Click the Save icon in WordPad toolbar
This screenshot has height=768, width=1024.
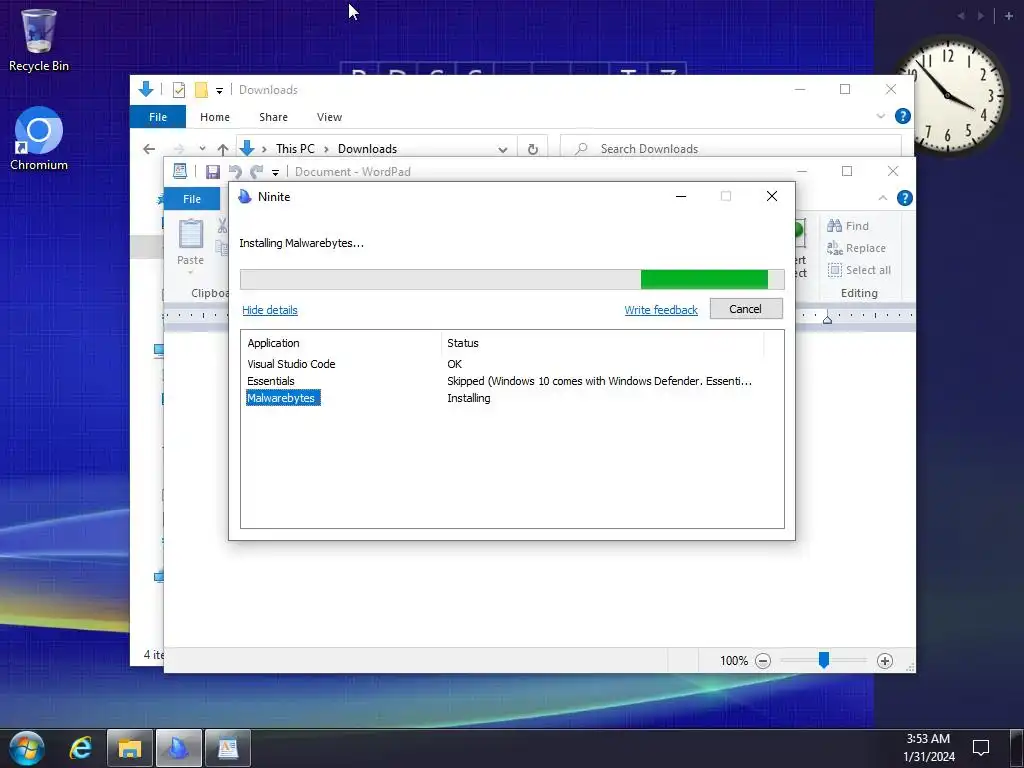coord(212,172)
